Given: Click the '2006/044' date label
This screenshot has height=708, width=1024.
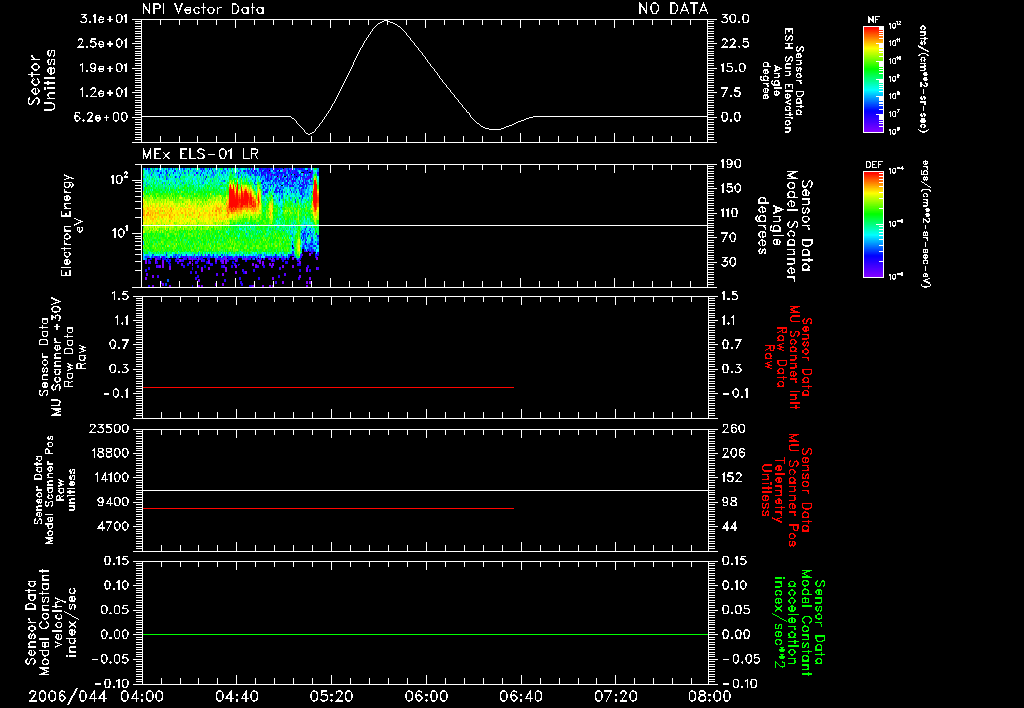Looking at the screenshot, I should click(67, 696).
